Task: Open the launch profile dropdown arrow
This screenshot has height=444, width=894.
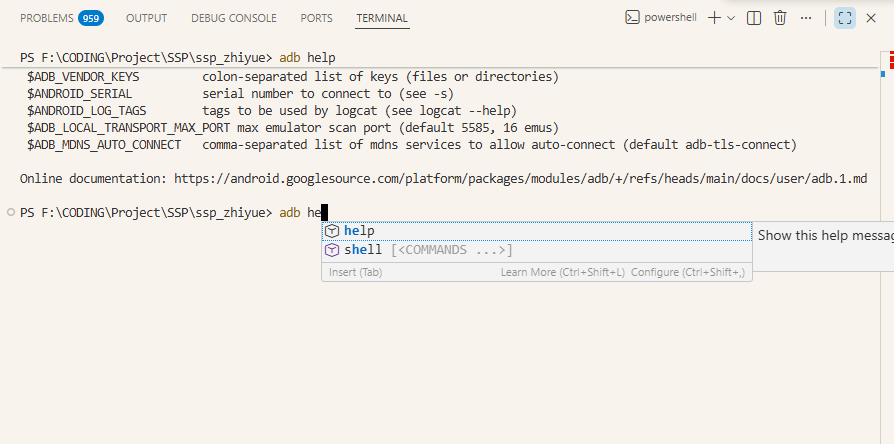Action: click(x=731, y=18)
